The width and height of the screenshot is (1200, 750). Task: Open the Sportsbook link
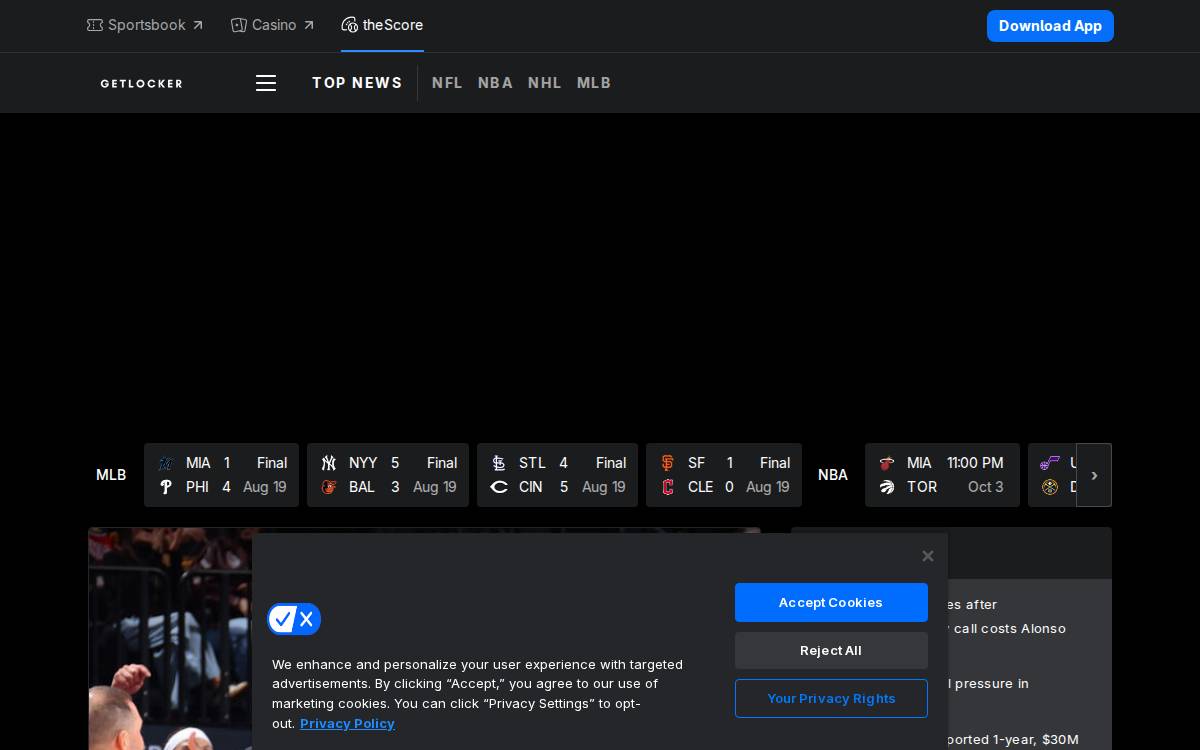[x=145, y=25]
